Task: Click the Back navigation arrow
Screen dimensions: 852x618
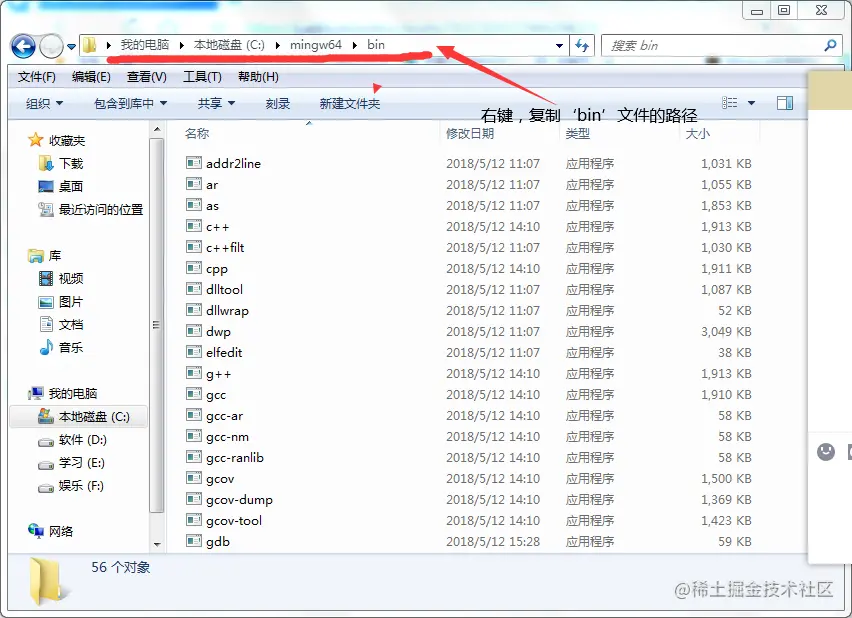Action: click(22, 45)
